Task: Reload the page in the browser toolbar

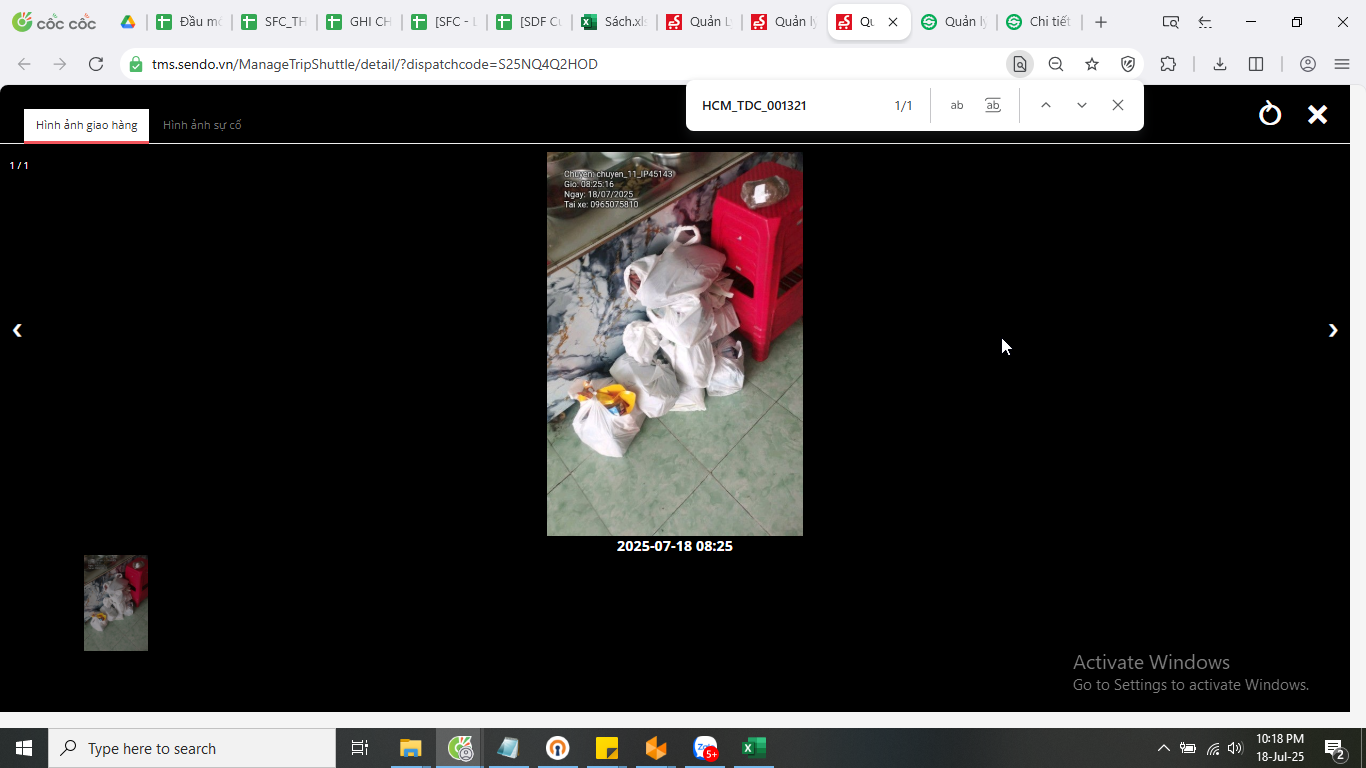Action: (96, 64)
